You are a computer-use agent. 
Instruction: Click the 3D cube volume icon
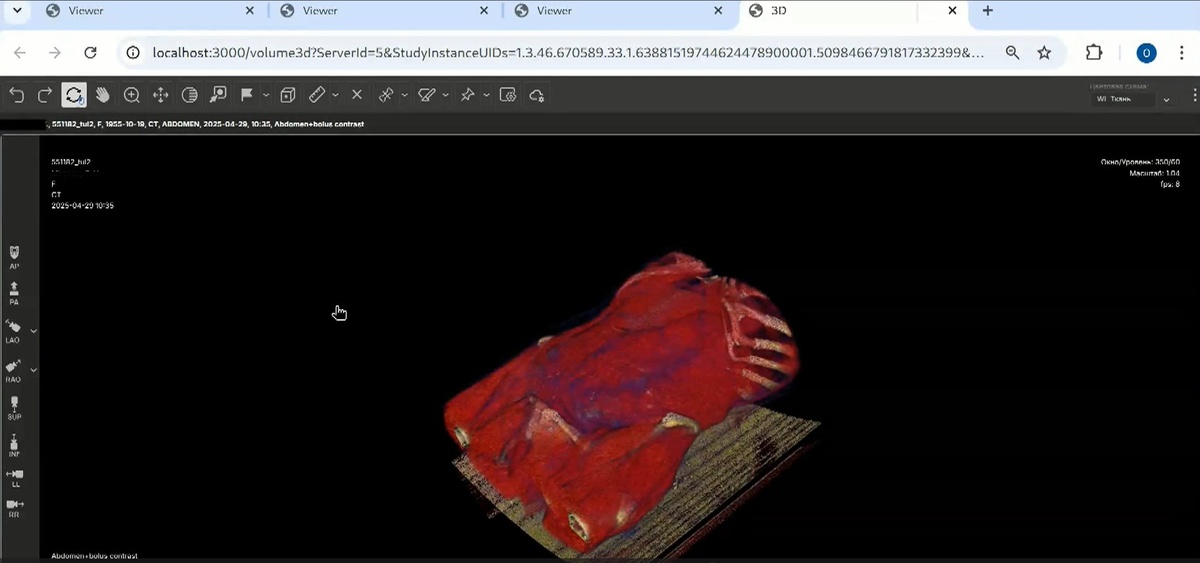288,95
